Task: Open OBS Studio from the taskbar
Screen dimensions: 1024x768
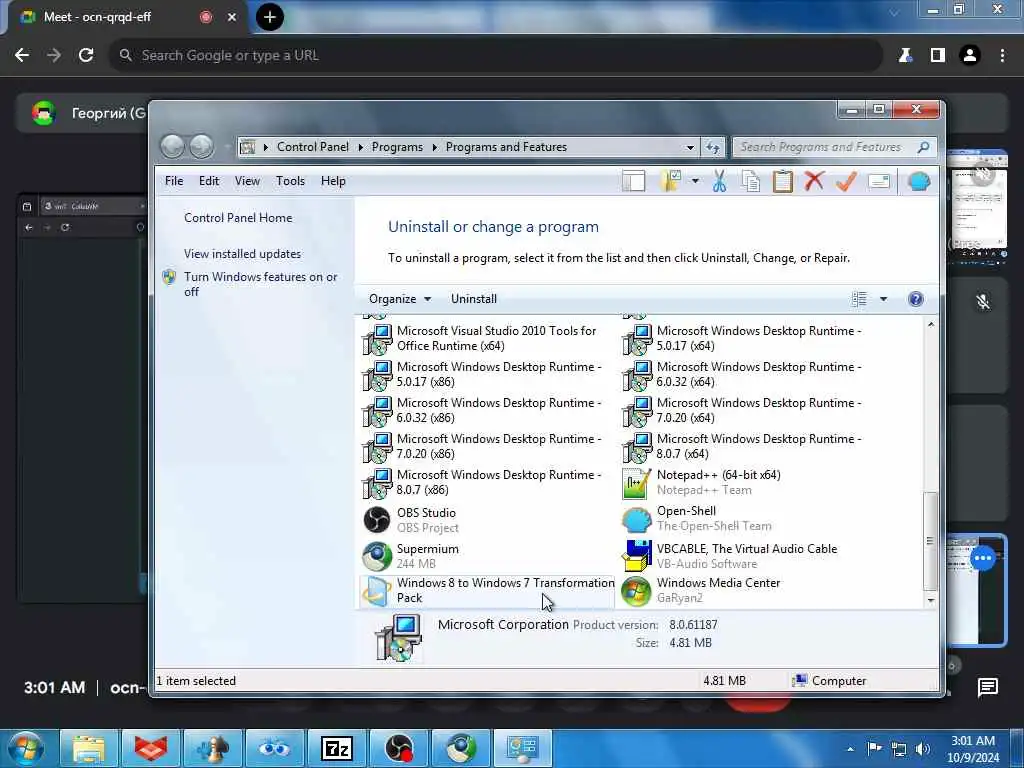Action: (398, 748)
